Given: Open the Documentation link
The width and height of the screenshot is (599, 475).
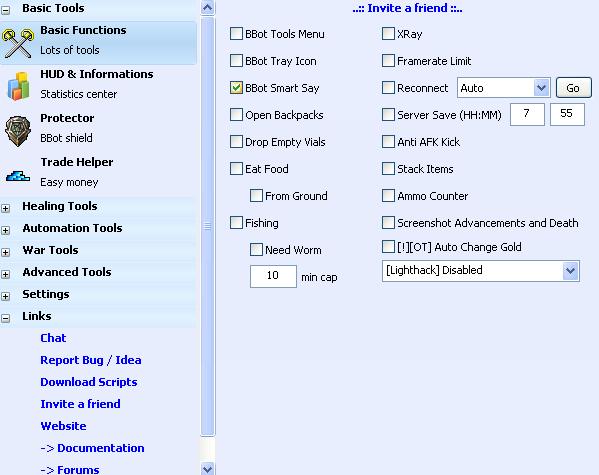Looking at the screenshot, I should coord(100,448).
